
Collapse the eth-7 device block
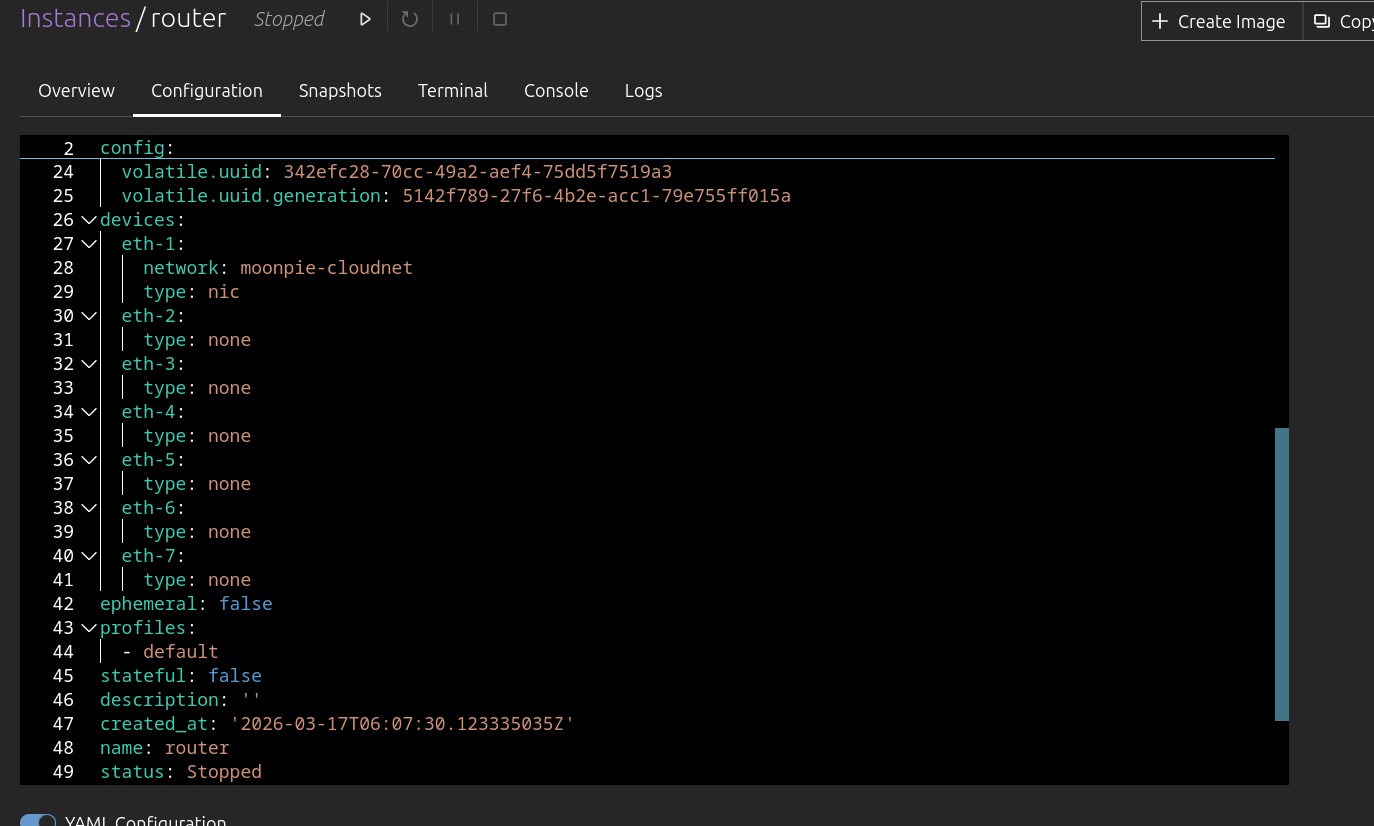point(89,556)
